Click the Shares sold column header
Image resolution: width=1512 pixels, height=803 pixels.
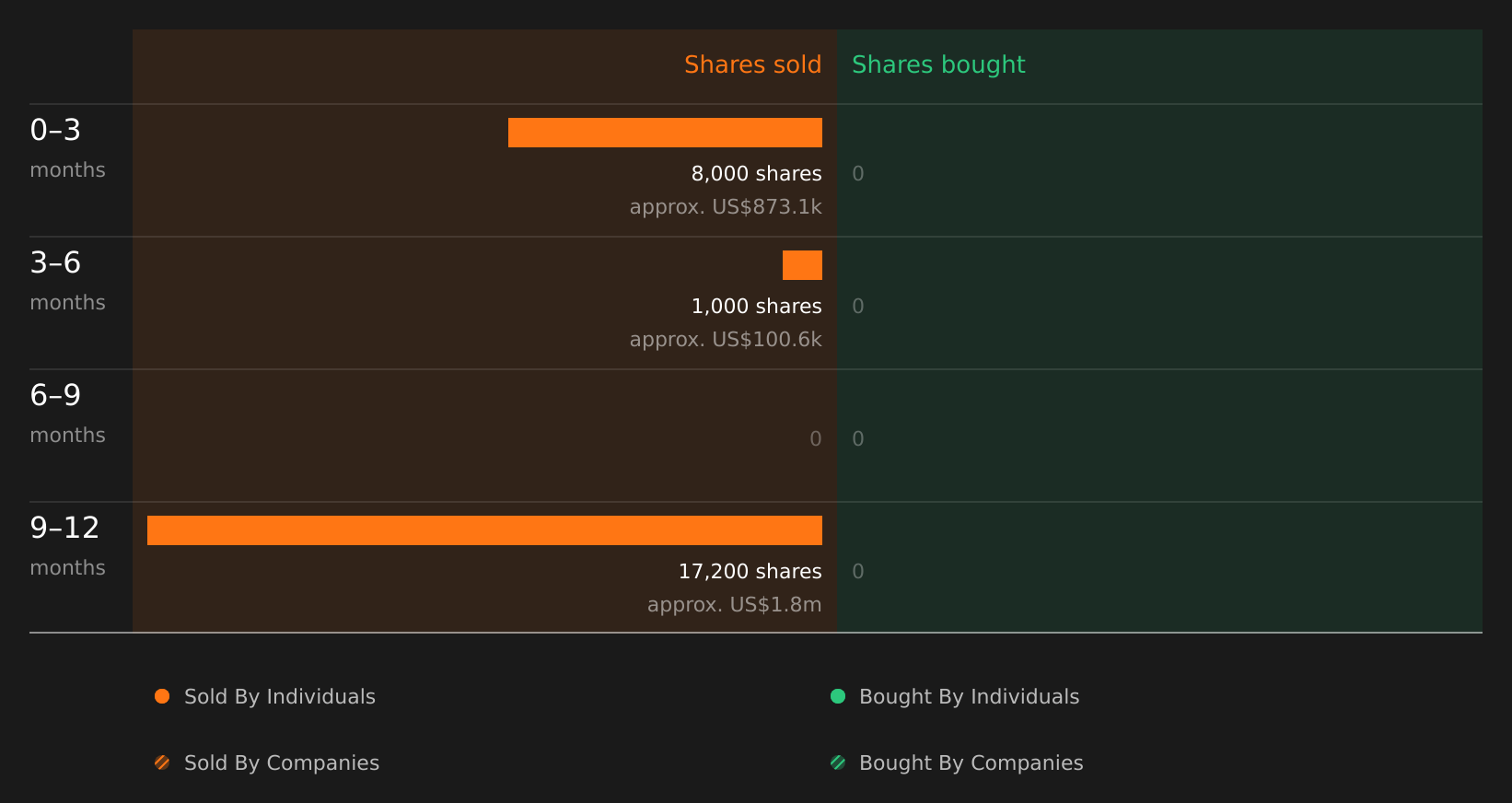(752, 64)
